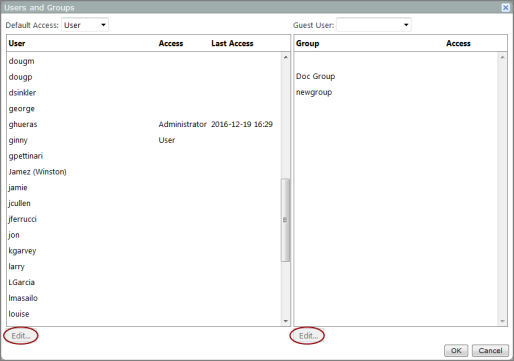Screen dimensions: 514x361
Task: Click the user list scroll up arrow
Action: (x=286, y=57)
